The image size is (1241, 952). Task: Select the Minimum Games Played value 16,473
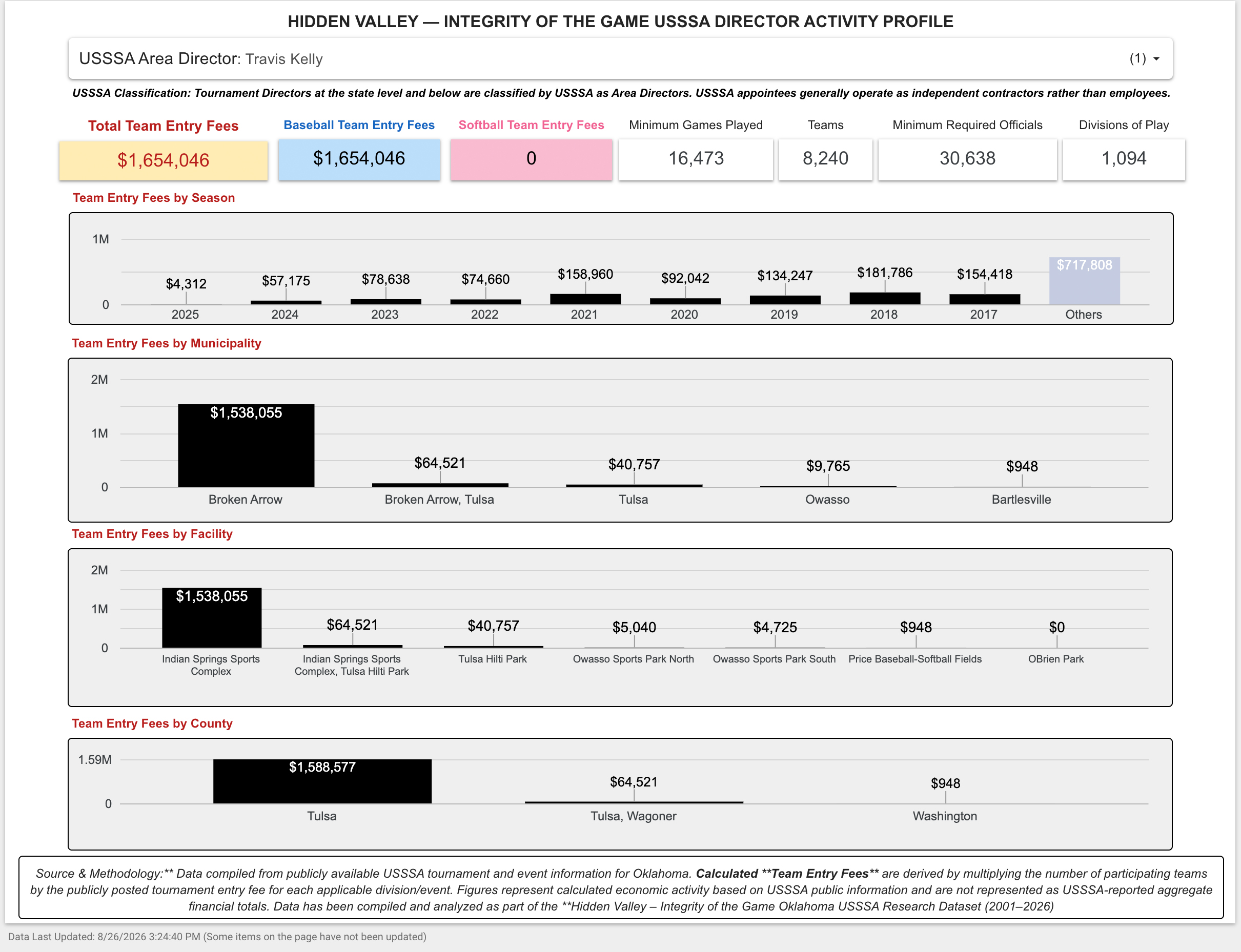point(696,159)
